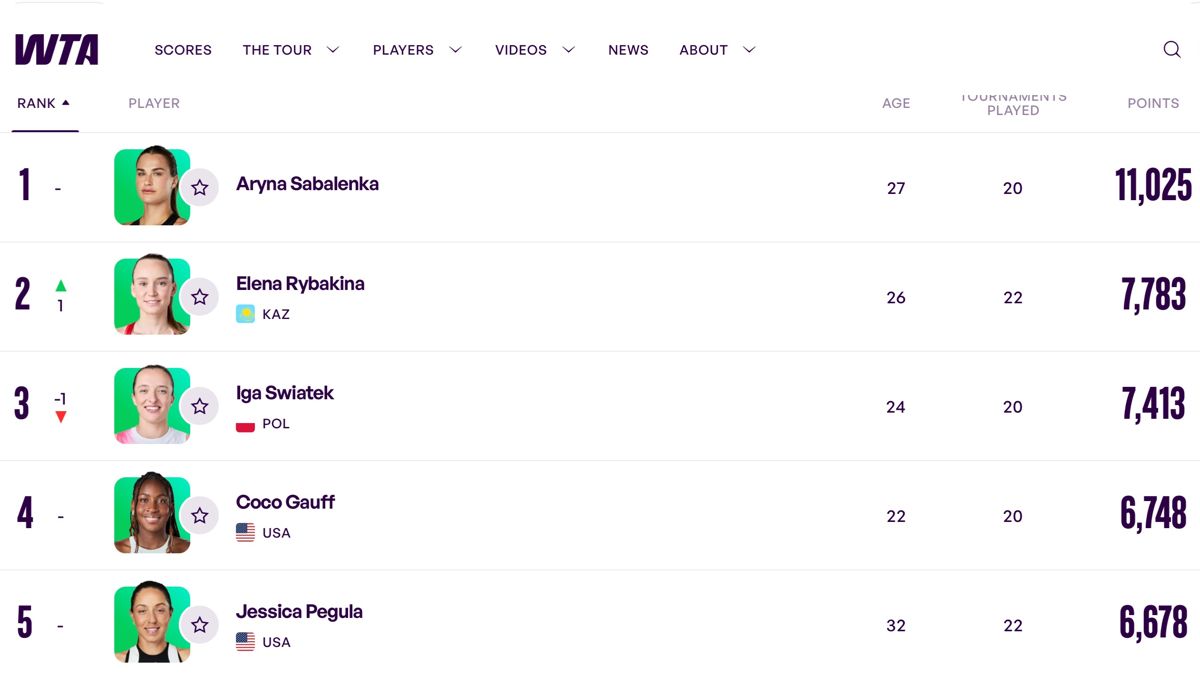
Task: Click Elena Rybakina's player photo
Action: [152, 296]
